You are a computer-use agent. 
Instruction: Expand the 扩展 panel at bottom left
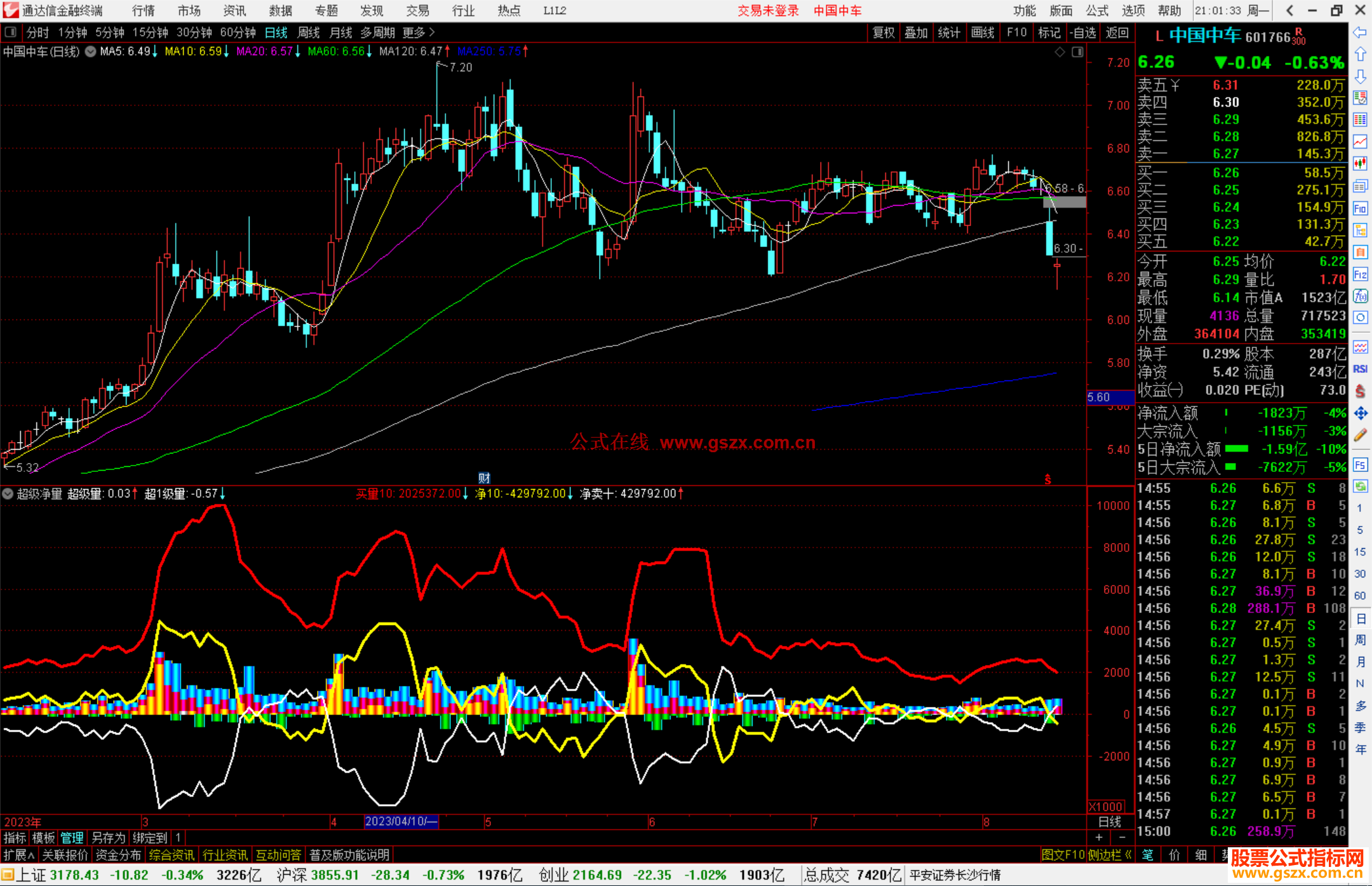pyautogui.click(x=18, y=855)
